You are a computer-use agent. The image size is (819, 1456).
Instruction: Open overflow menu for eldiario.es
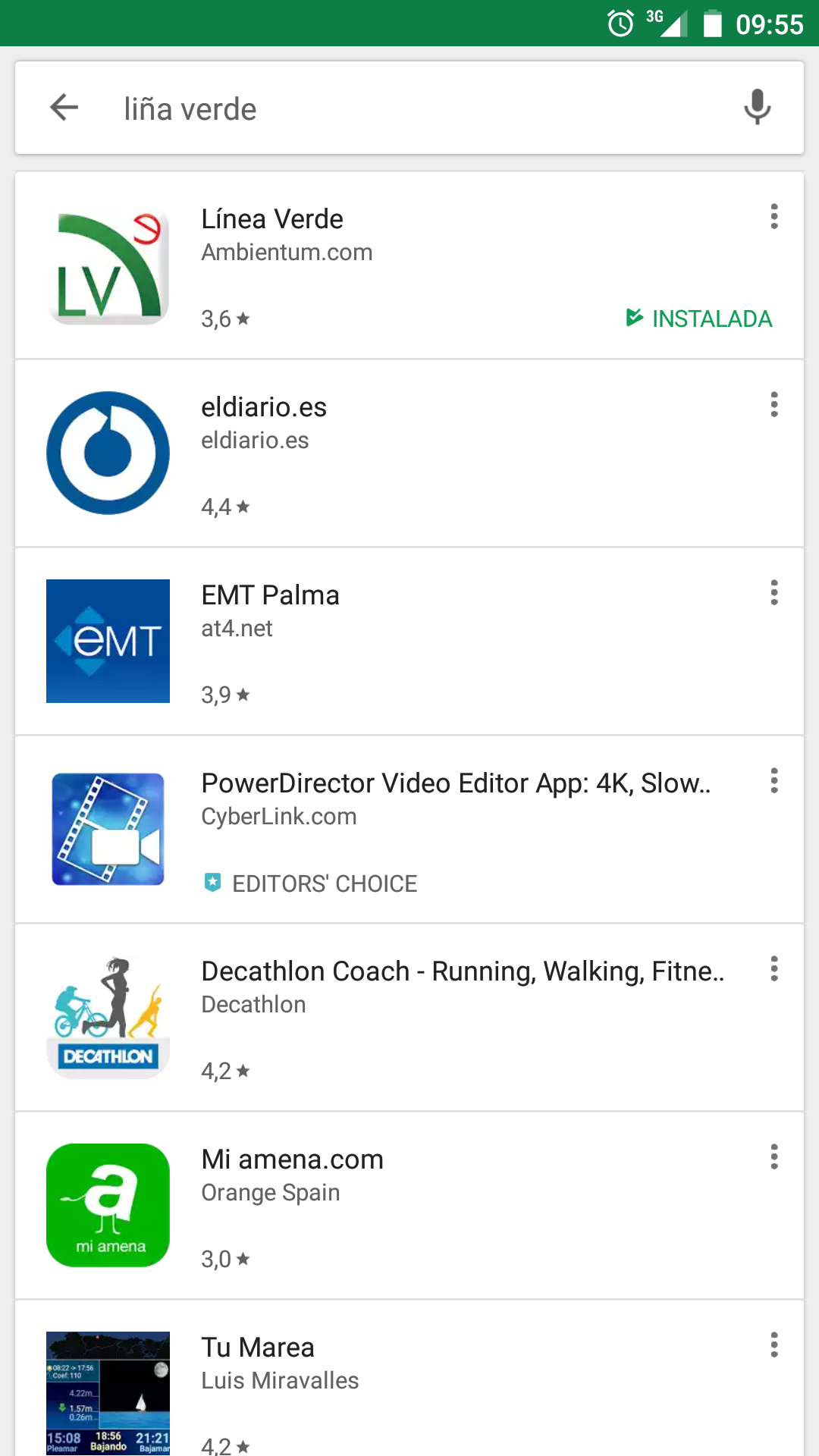click(x=774, y=405)
